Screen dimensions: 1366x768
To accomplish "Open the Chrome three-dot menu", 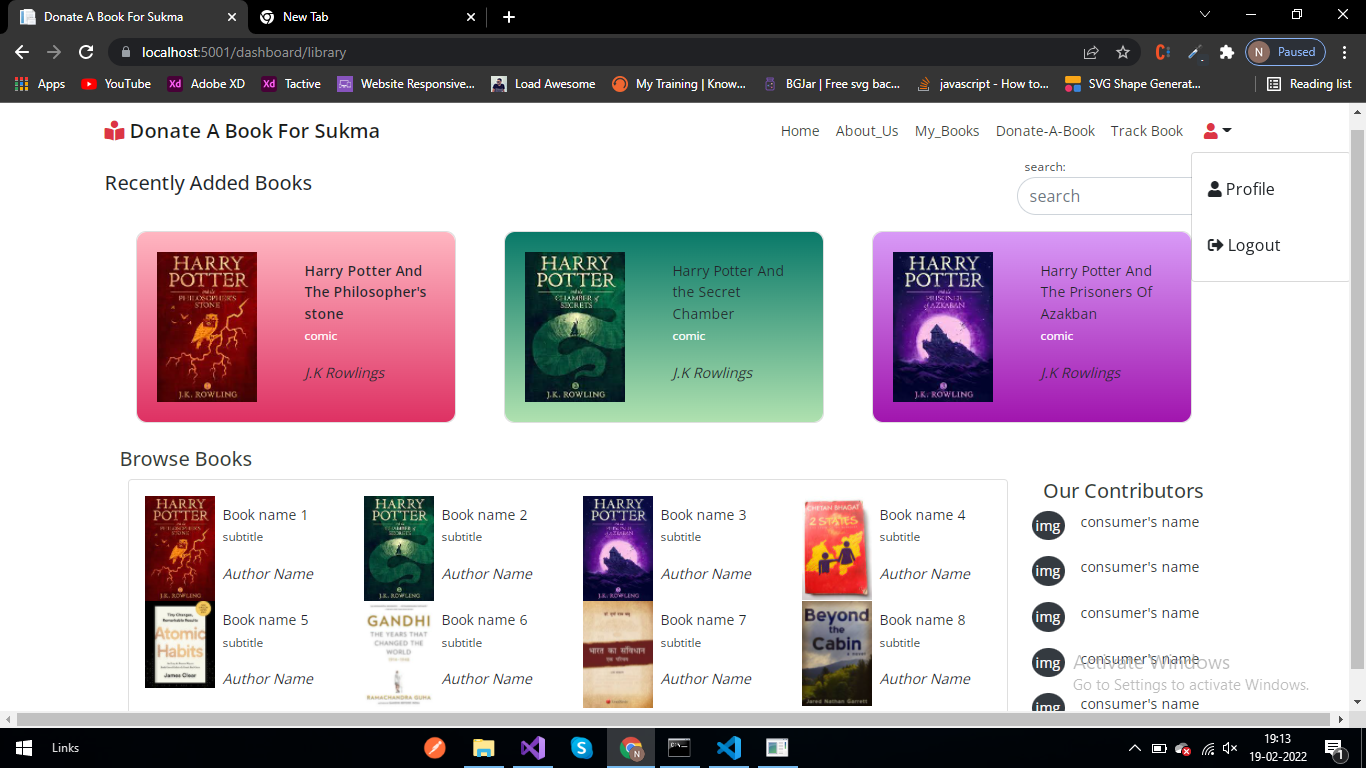I will tap(1345, 52).
